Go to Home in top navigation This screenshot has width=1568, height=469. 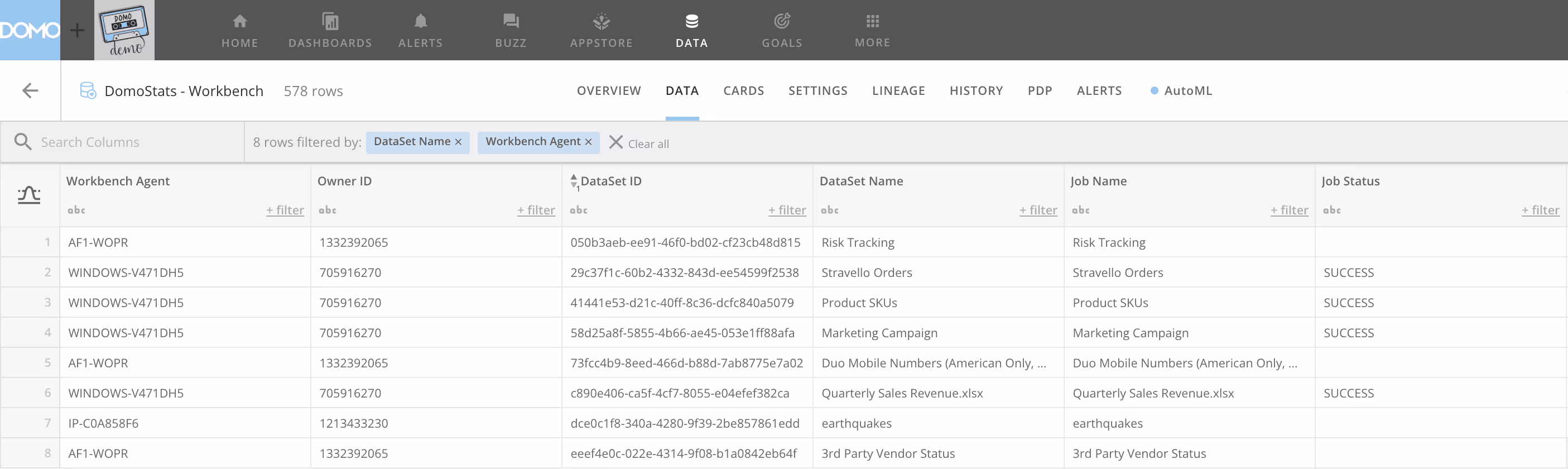click(240, 31)
